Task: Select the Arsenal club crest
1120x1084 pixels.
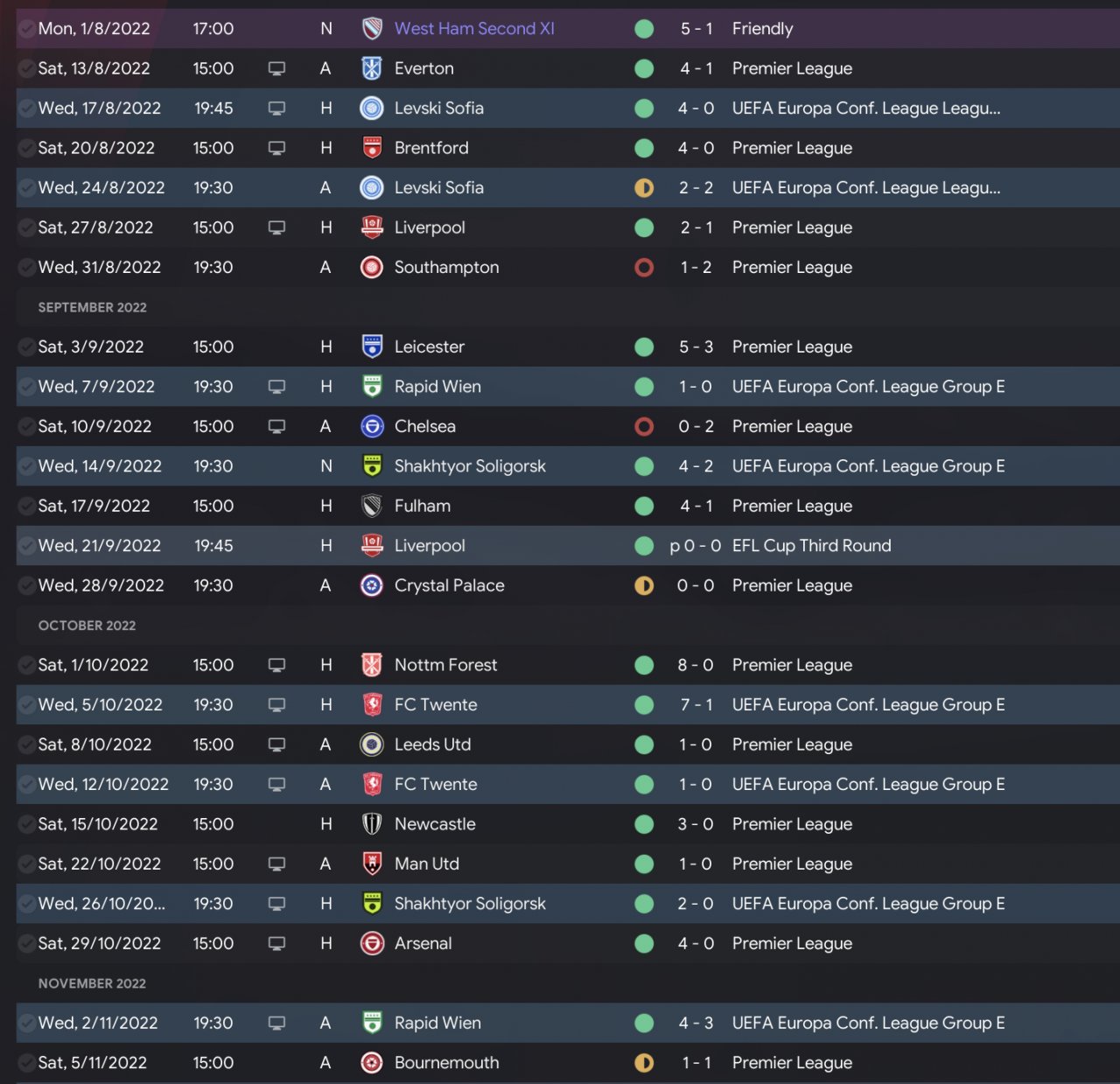Action: (372, 943)
